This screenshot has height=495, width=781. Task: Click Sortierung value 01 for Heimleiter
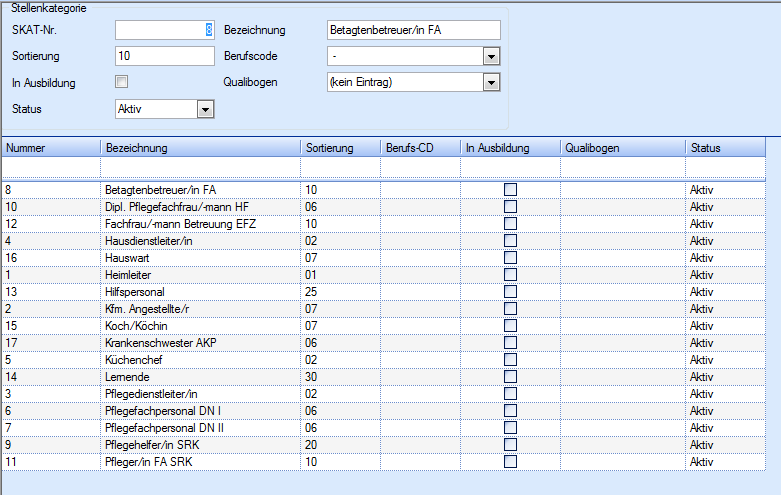(311, 274)
